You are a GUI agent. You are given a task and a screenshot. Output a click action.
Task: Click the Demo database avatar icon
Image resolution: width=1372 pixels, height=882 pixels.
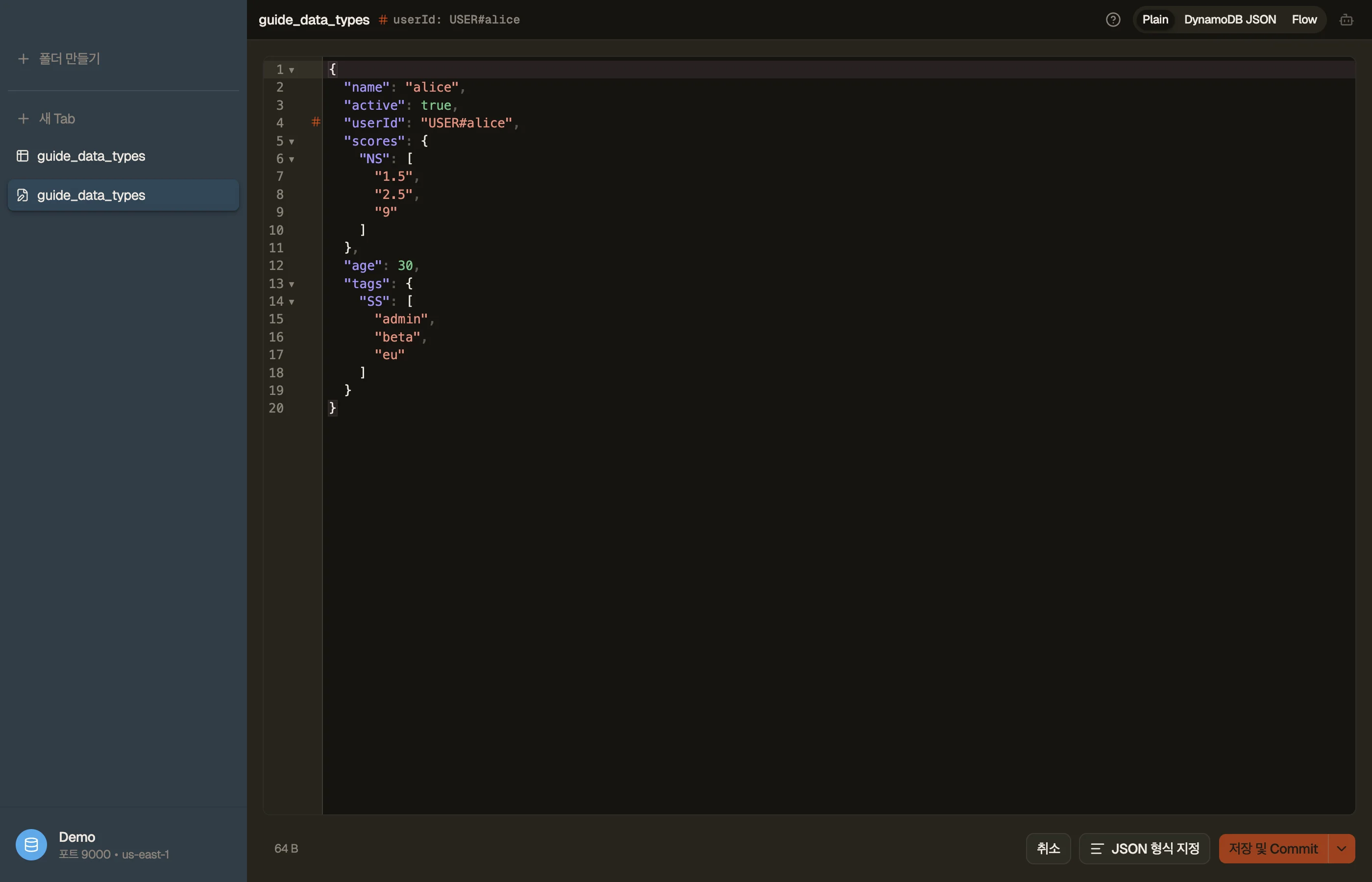click(x=31, y=845)
